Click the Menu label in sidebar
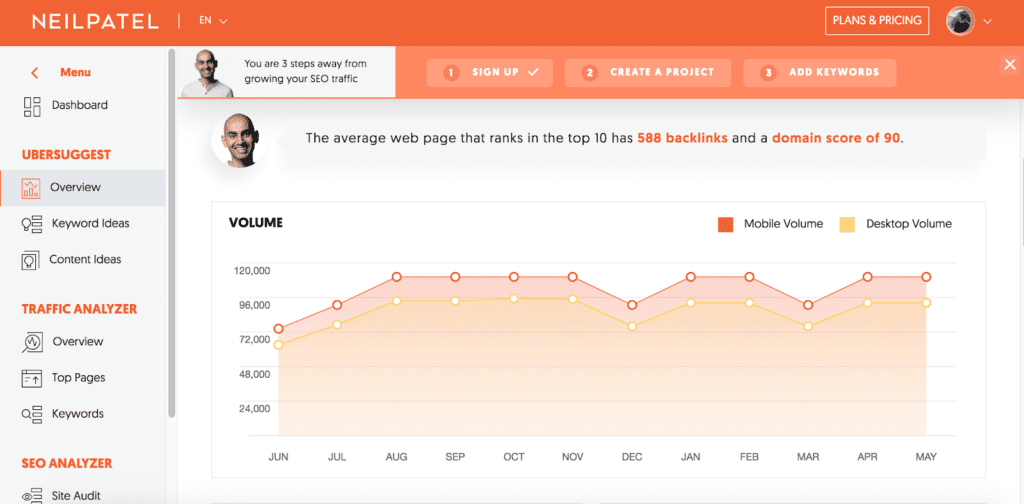The width and height of the screenshot is (1024, 504). click(x=75, y=72)
